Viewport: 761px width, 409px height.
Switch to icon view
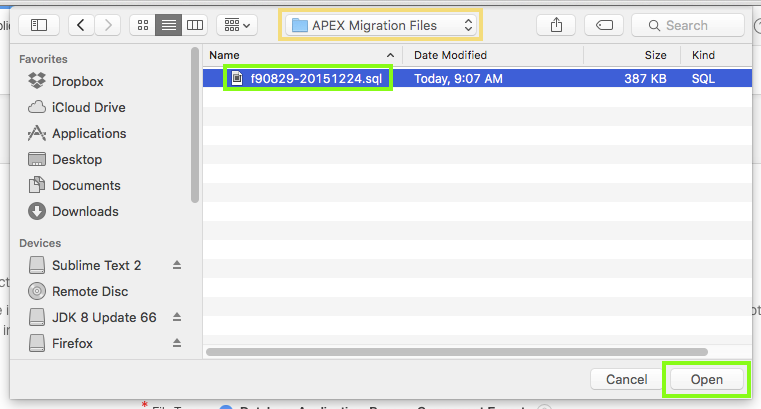click(x=143, y=25)
